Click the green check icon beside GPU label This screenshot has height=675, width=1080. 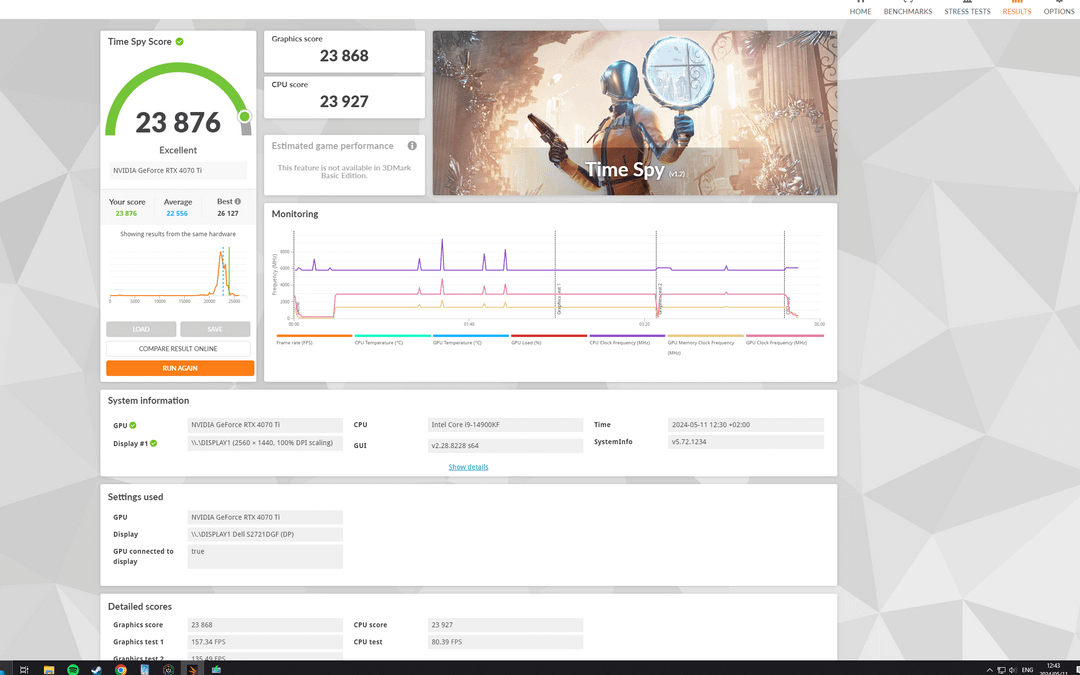tap(133, 425)
